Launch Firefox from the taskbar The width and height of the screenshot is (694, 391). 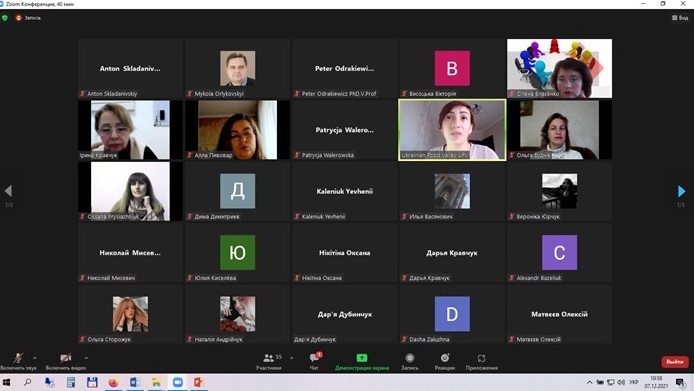[113, 382]
